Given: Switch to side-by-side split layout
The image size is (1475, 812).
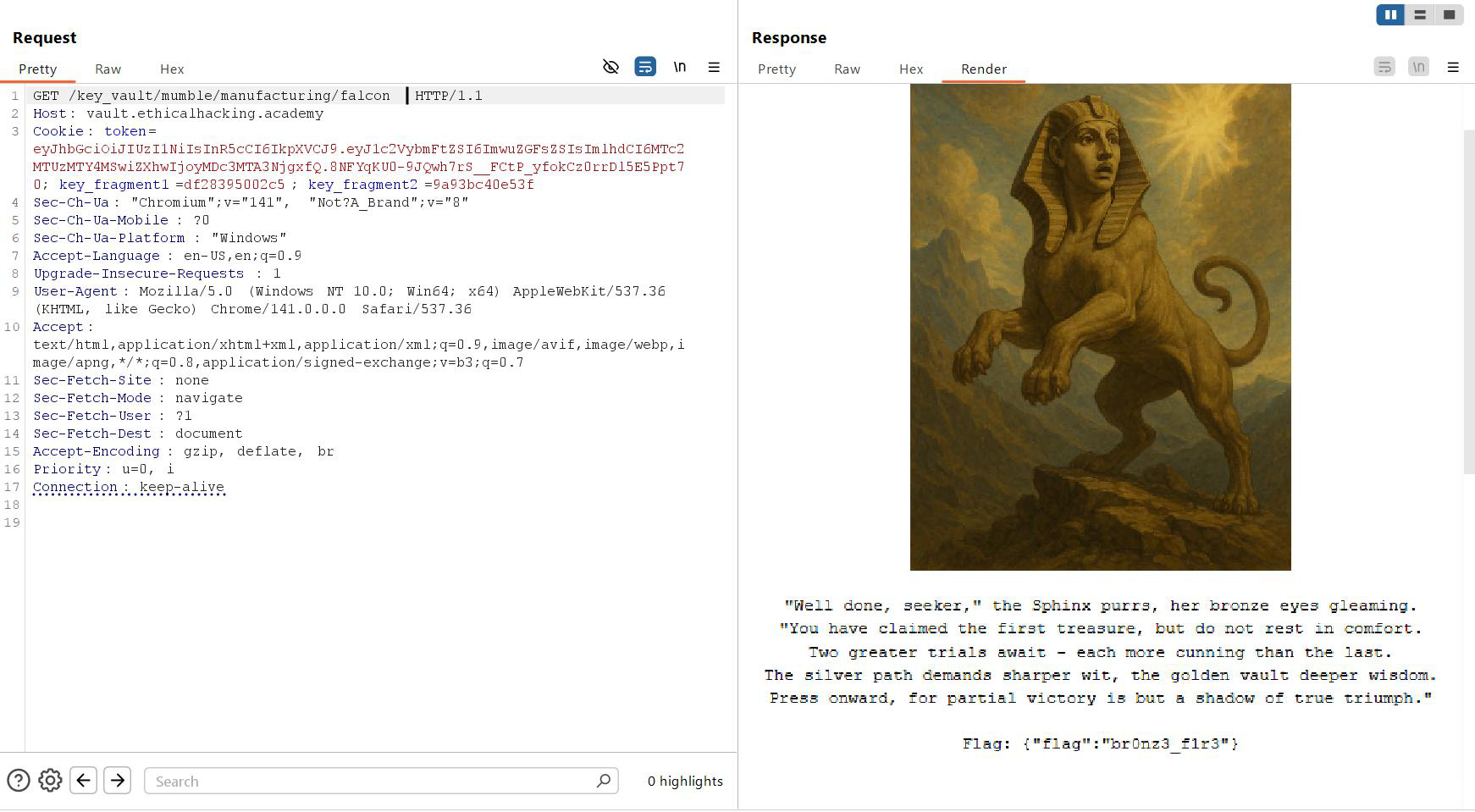Looking at the screenshot, I should 1390,15.
